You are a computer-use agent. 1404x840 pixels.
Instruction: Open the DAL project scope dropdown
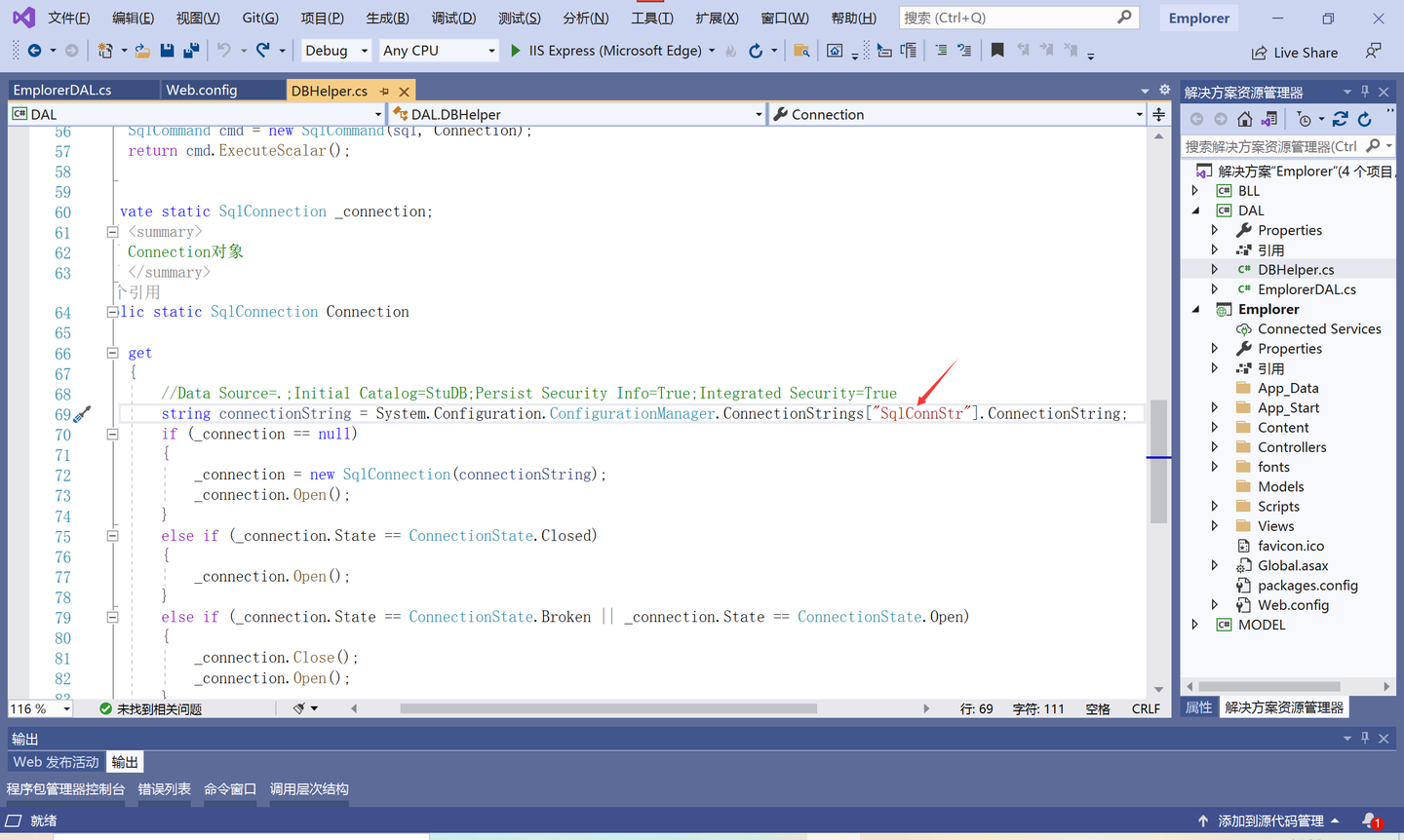(196, 114)
